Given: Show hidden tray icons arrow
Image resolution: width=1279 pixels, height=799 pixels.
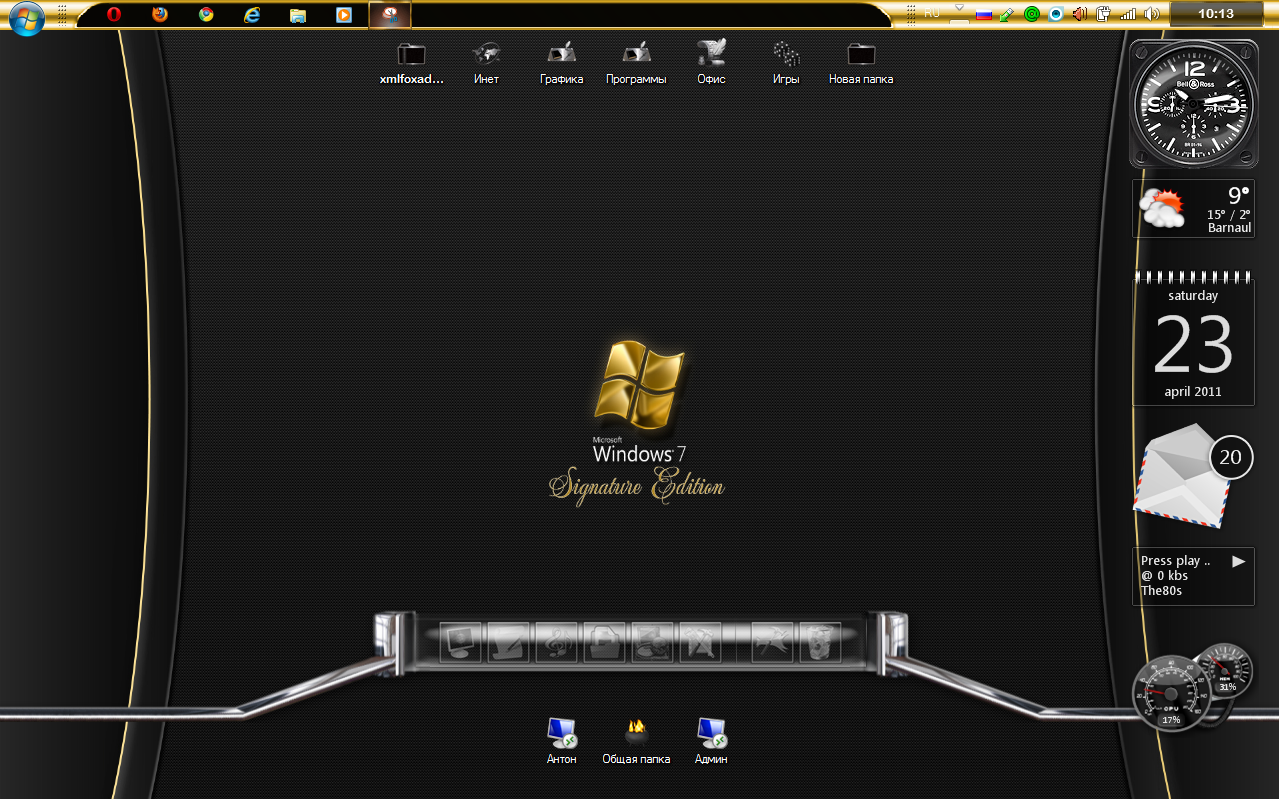Looking at the screenshot, I should (x=959, y=8).
